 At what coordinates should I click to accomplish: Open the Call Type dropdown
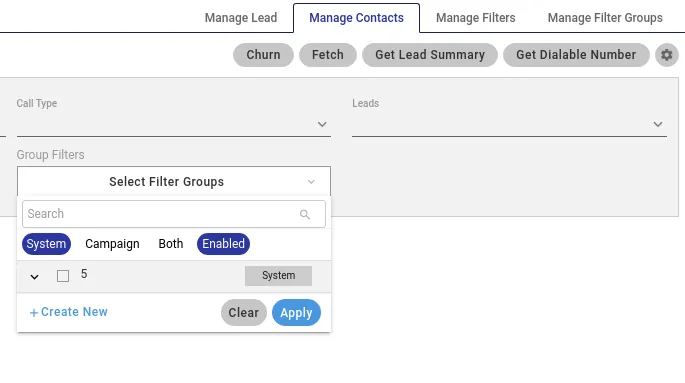click(173, 124)
